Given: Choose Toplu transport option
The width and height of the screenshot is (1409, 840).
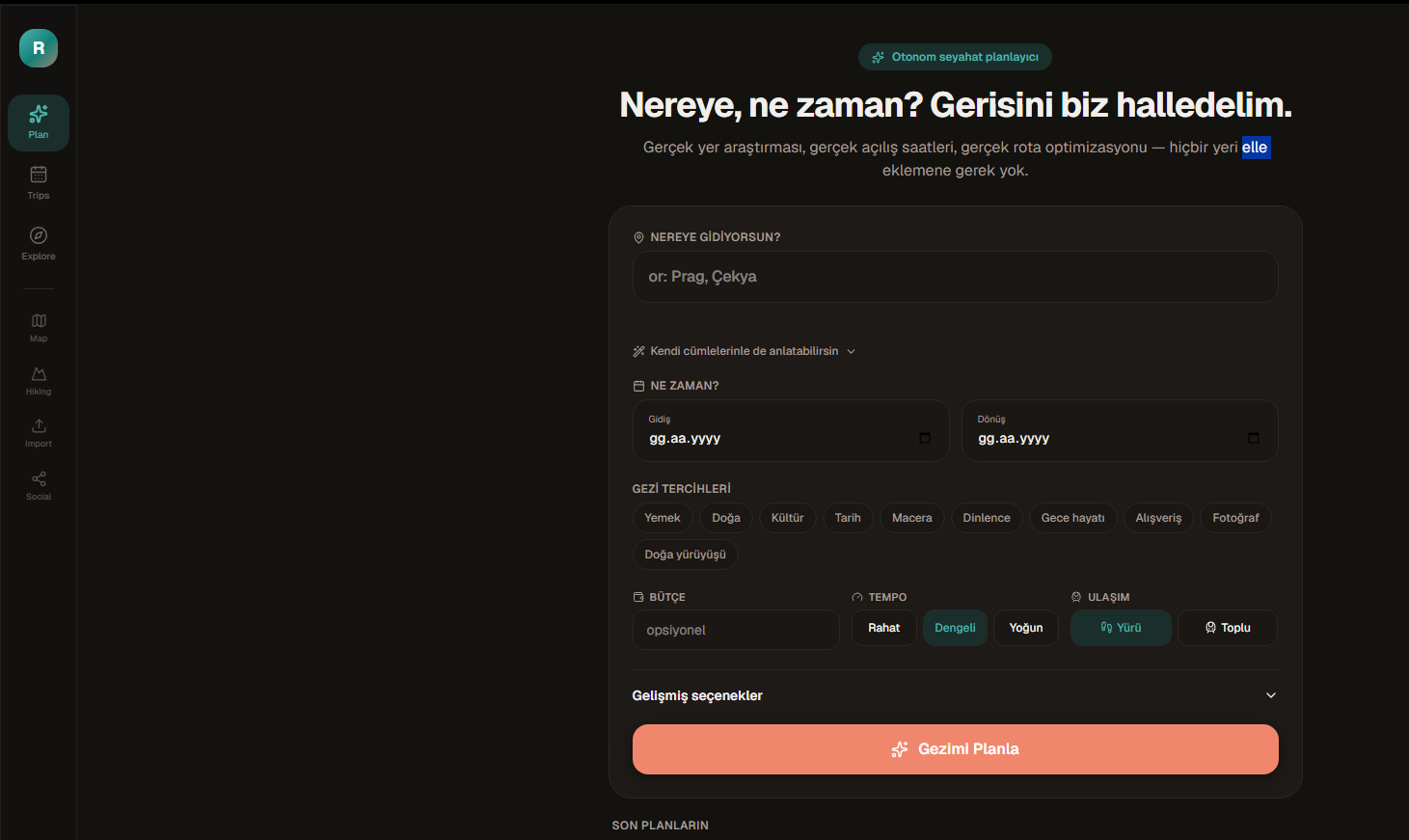Looking at the screenshot, I should point(1228,628).
